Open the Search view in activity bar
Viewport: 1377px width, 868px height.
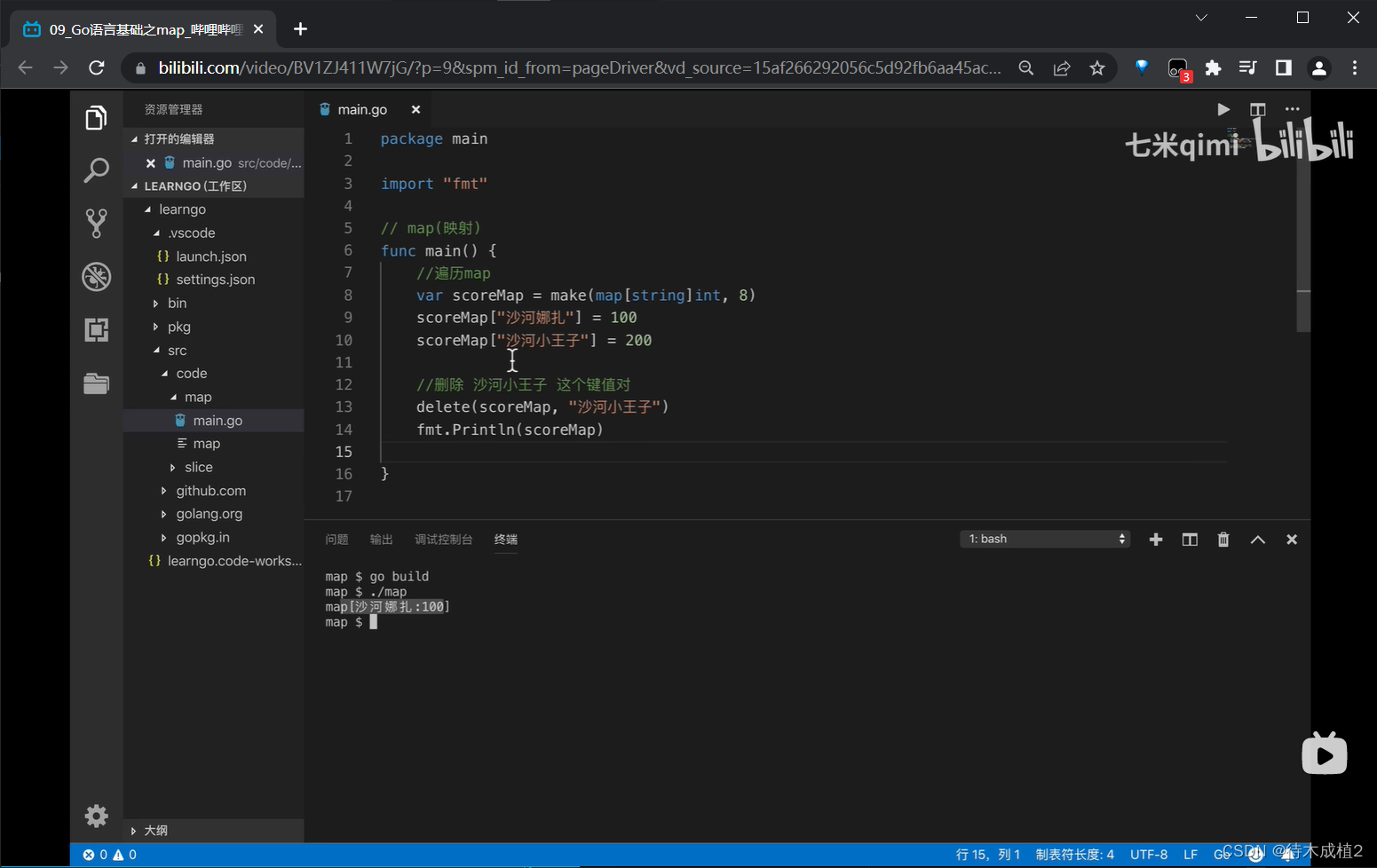point(96,170)
